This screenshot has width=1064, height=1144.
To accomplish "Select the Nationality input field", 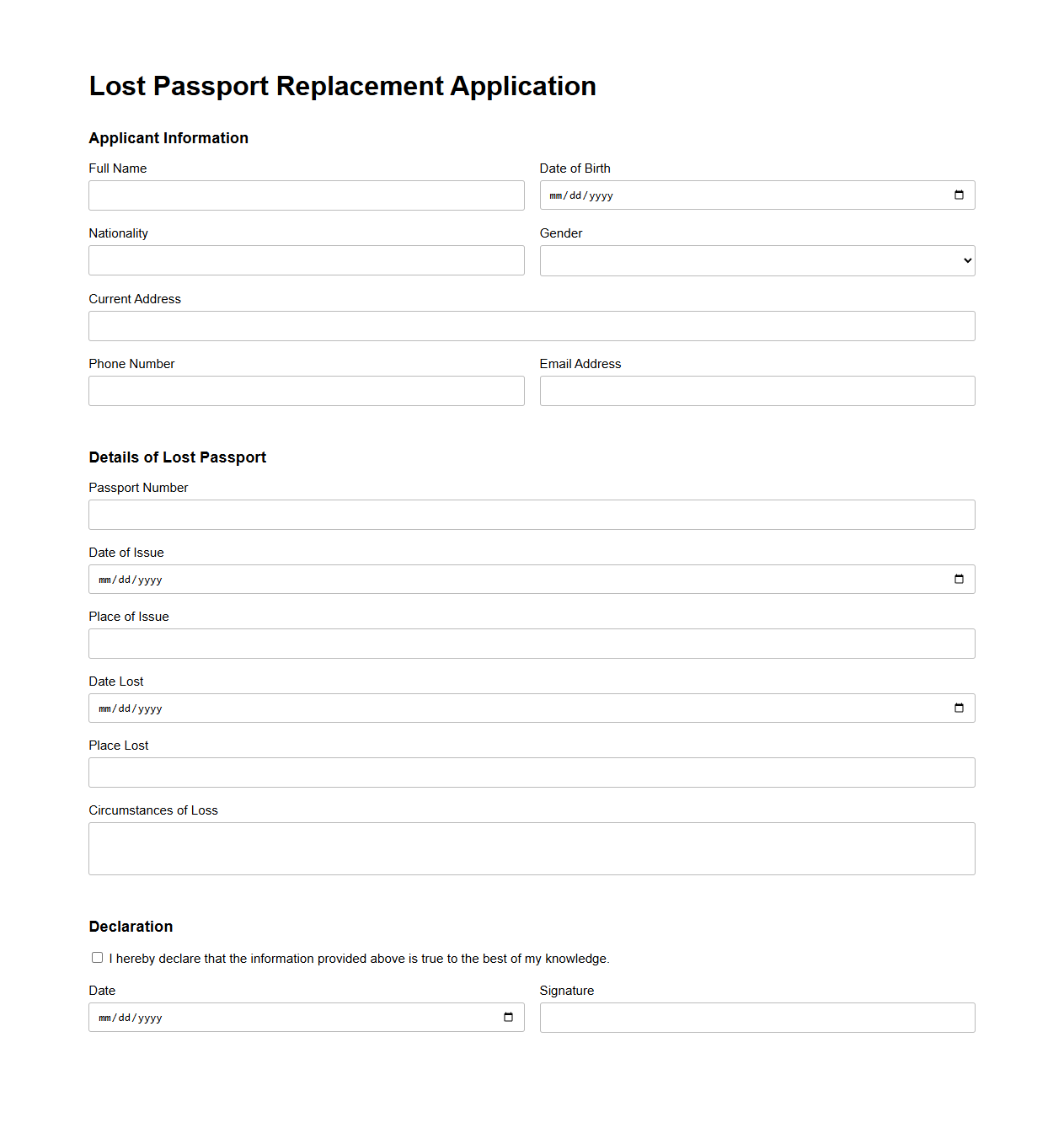I will [306, 260].
